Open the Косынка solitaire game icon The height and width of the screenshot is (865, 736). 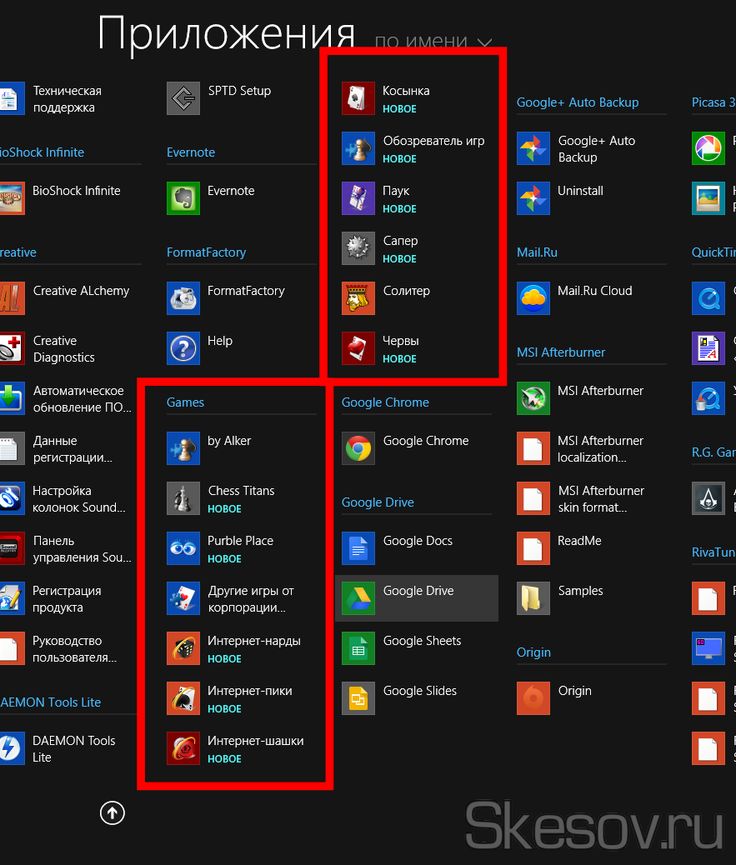point(358,98)
